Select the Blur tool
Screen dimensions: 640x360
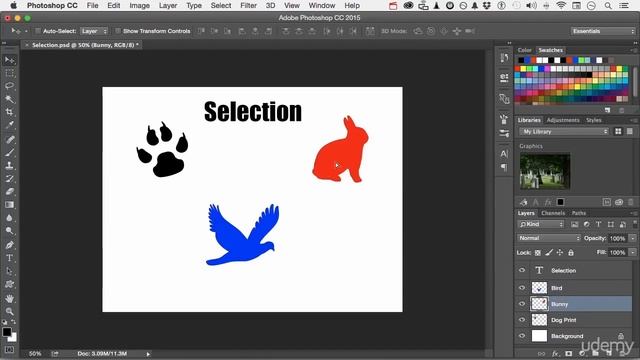coord(9,218)
